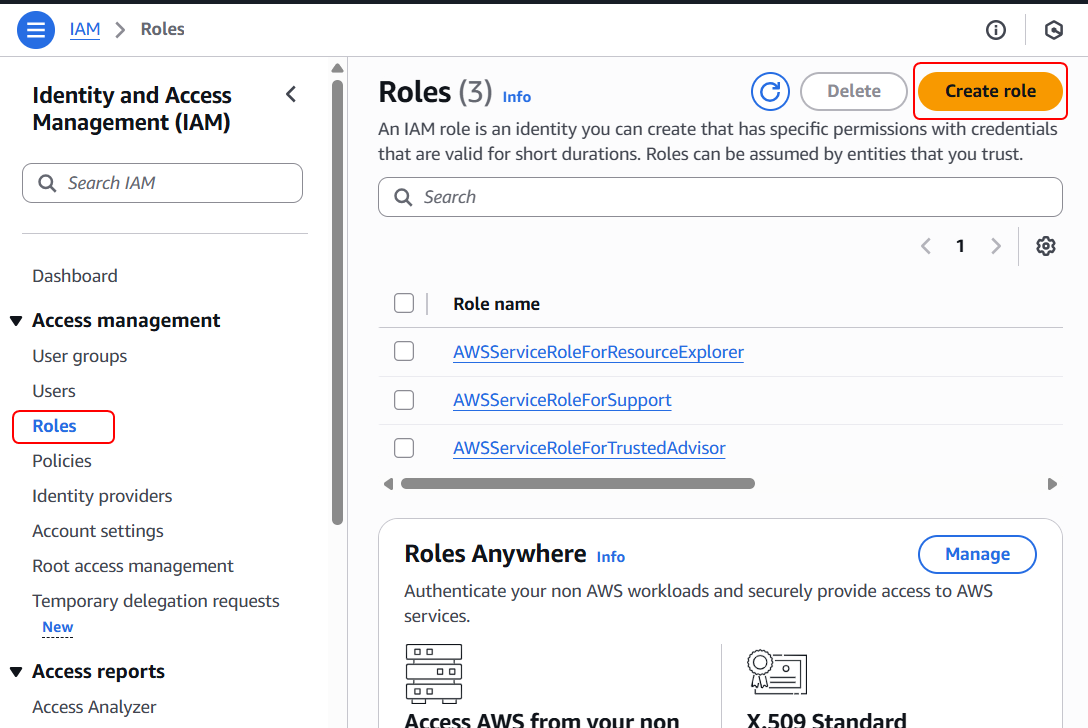Select the AWSServiceRoleForTrustedAdvisor checkbox
The image size is (1088, 728).
(x=404, y=447)
